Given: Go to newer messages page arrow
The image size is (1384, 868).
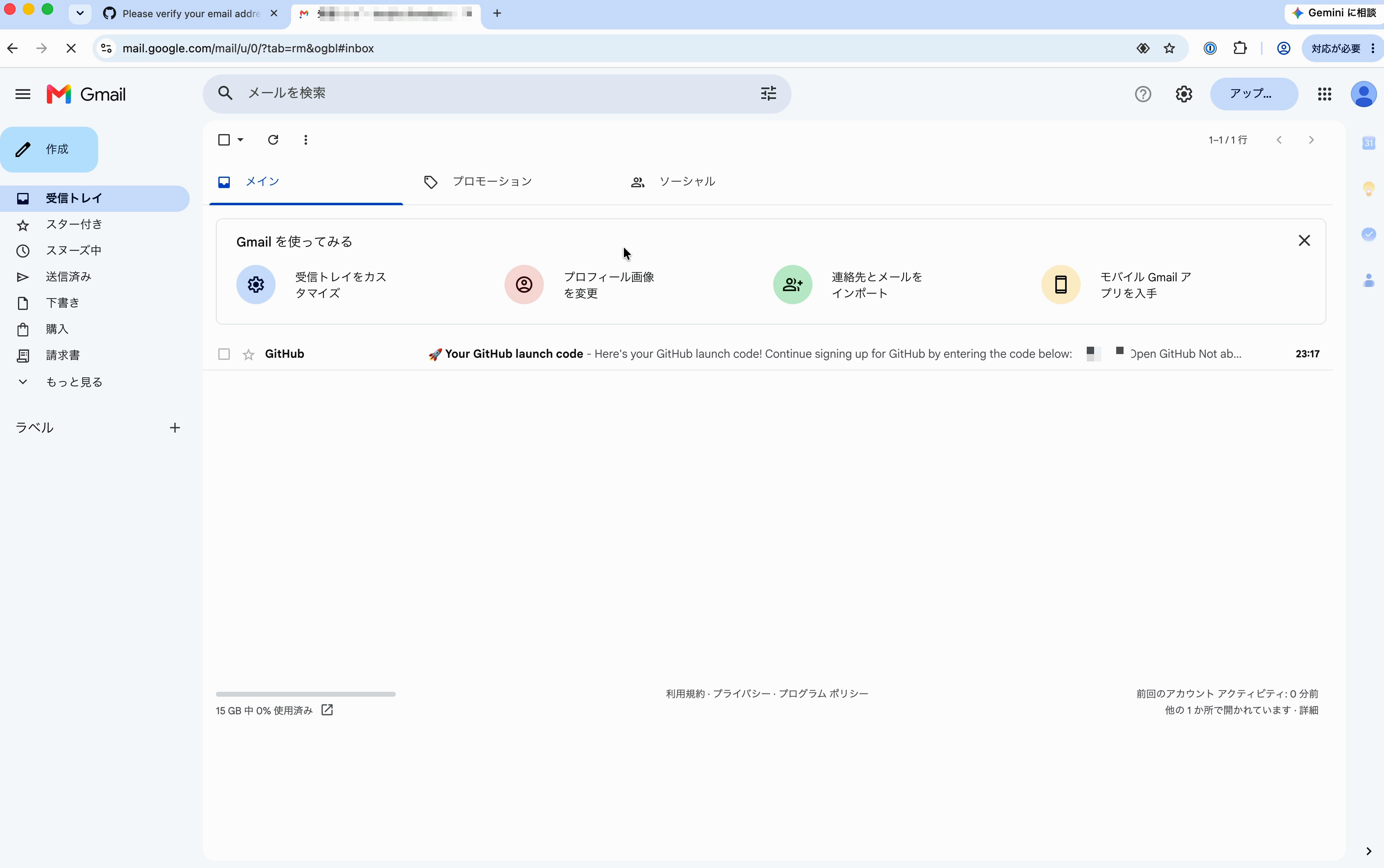Looking at the screenshot, I should (x=1279, y=139).
